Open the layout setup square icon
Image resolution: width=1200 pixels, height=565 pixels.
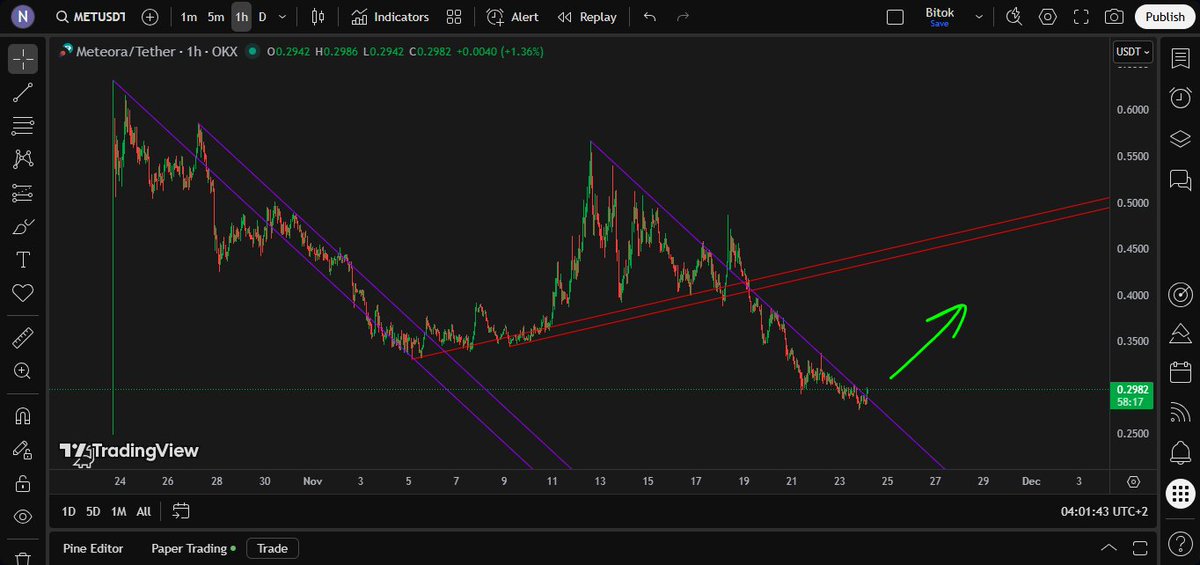tap(895, 17)
